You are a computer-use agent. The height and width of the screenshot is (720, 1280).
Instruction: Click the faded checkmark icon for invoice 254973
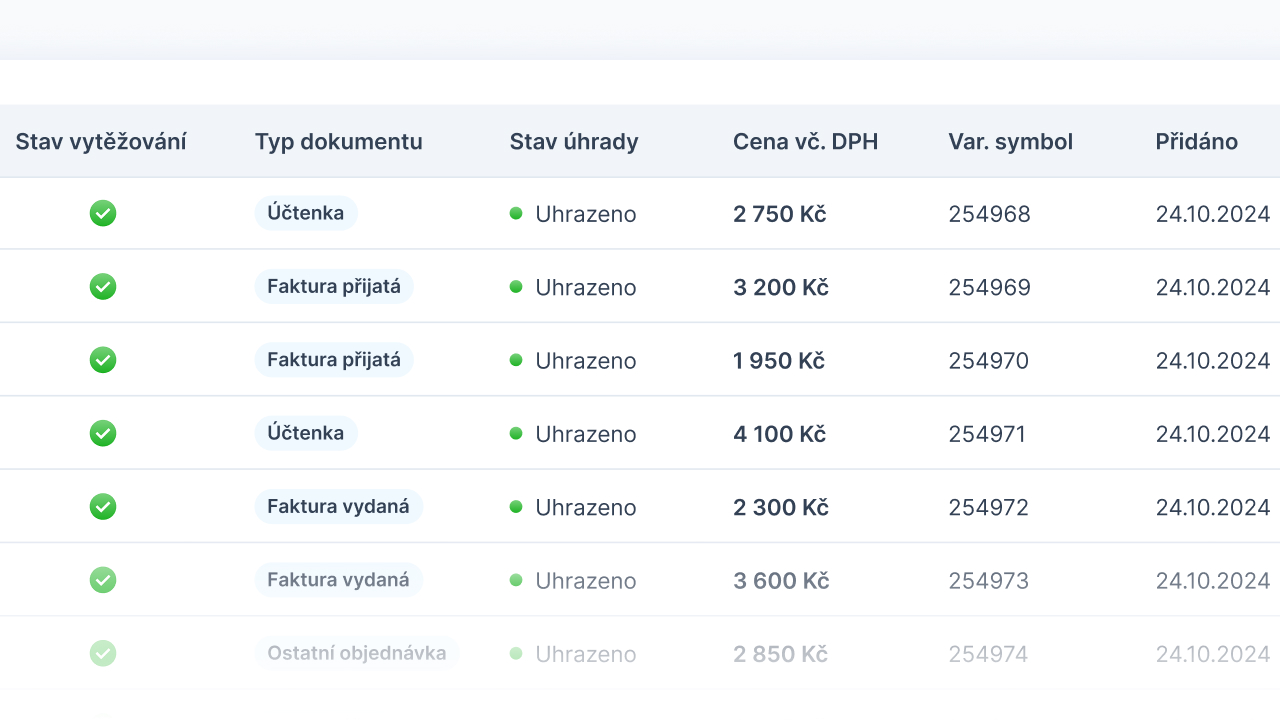pos(103,580)
